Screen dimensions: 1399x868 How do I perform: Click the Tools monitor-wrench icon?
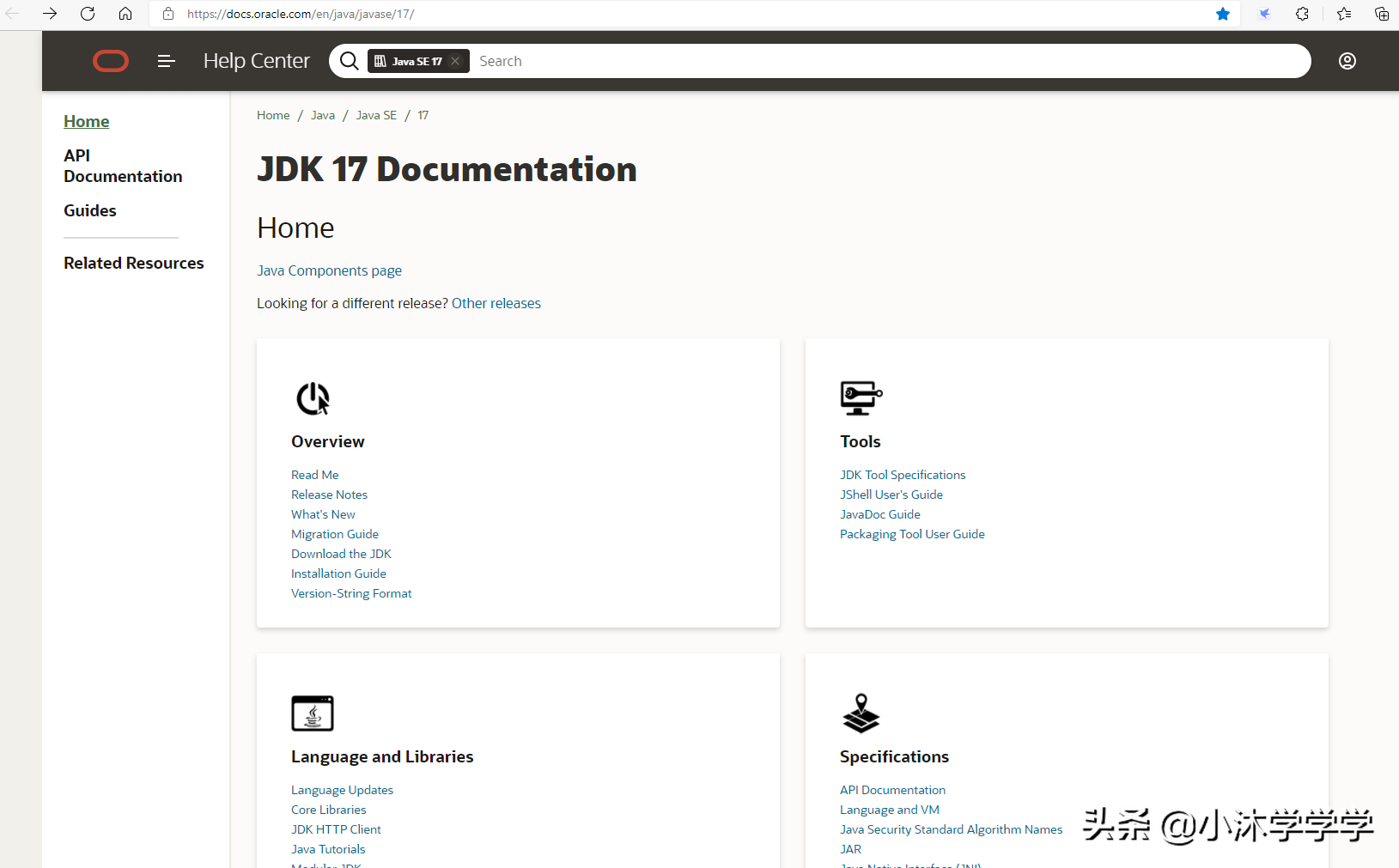(x=861, y=398)
